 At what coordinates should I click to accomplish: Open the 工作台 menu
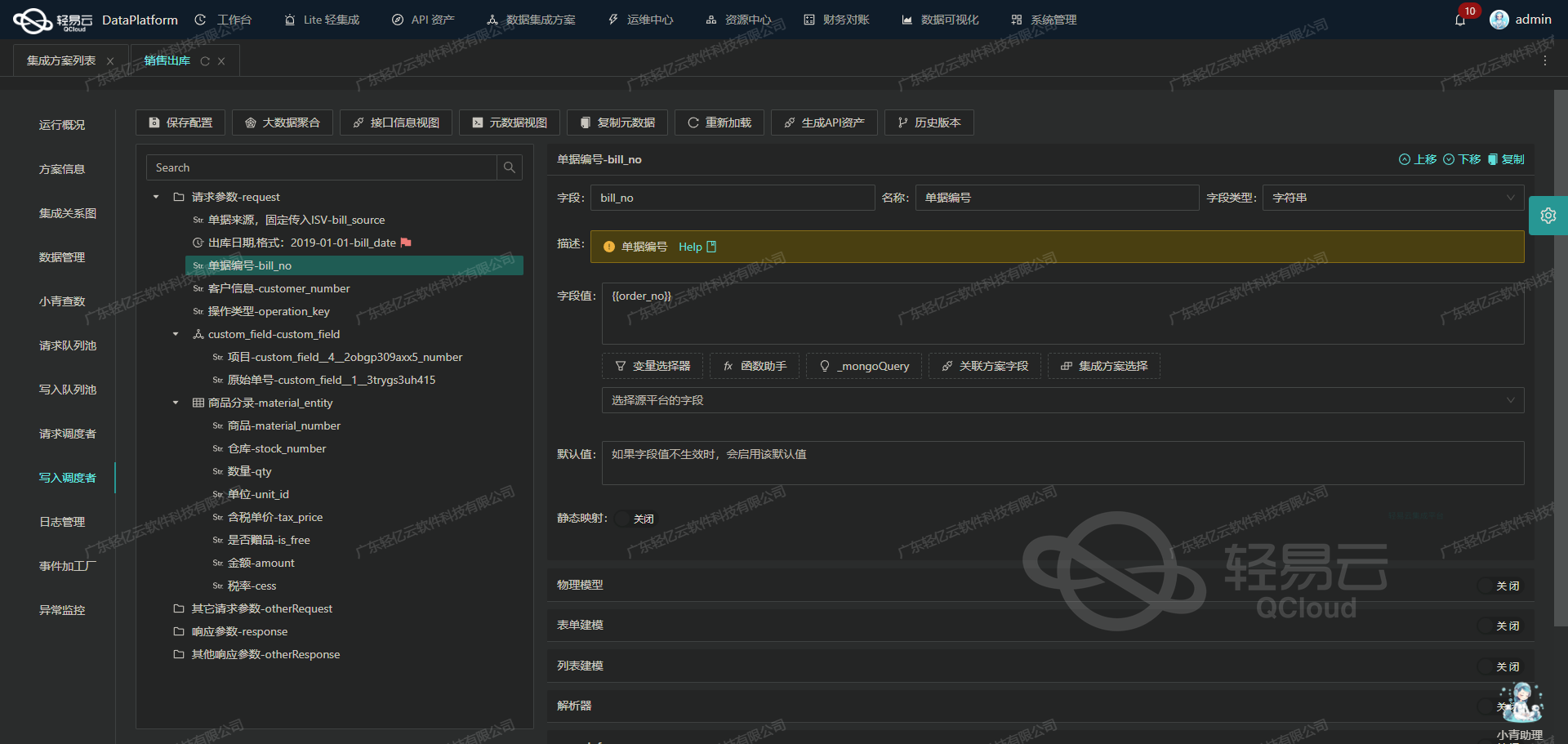click(x=224, y=20)
